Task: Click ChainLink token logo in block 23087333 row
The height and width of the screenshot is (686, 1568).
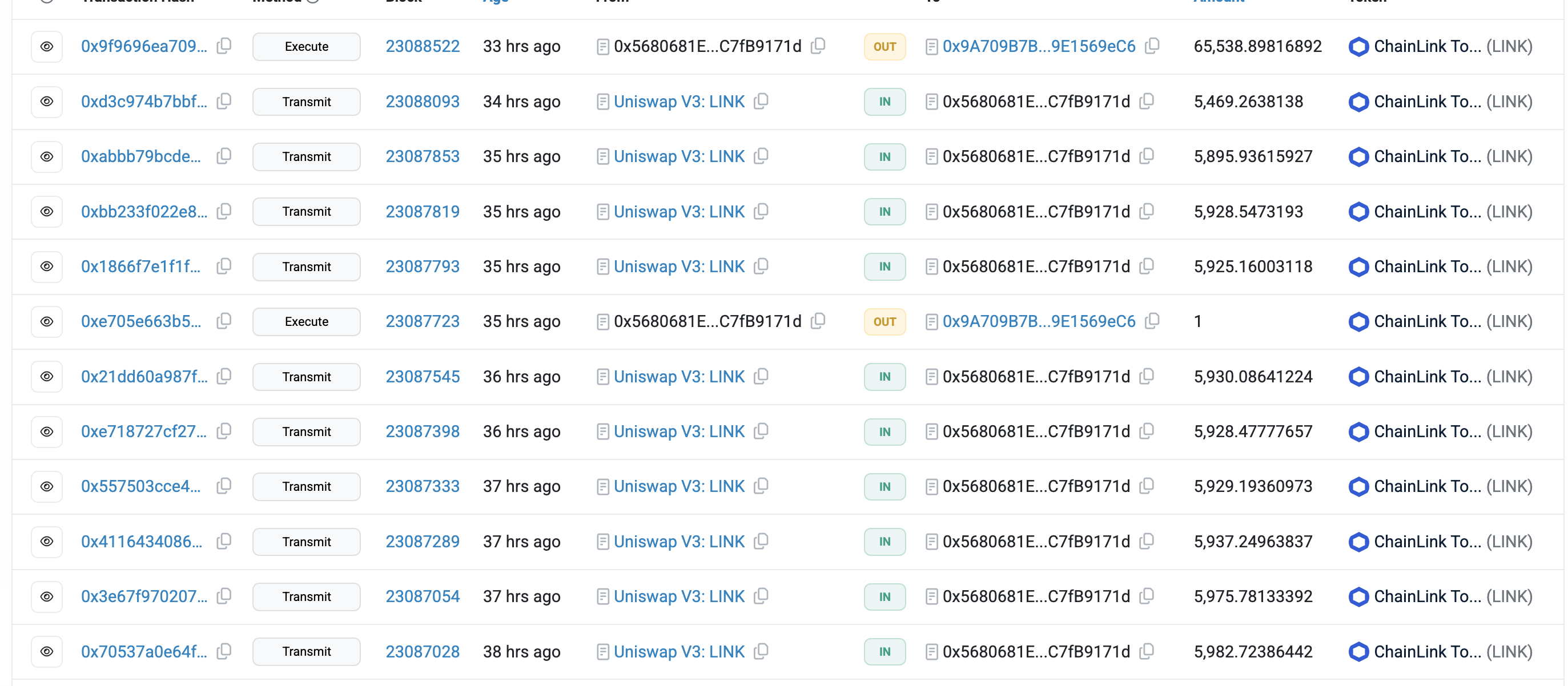Action: (x=1358, y=486)
